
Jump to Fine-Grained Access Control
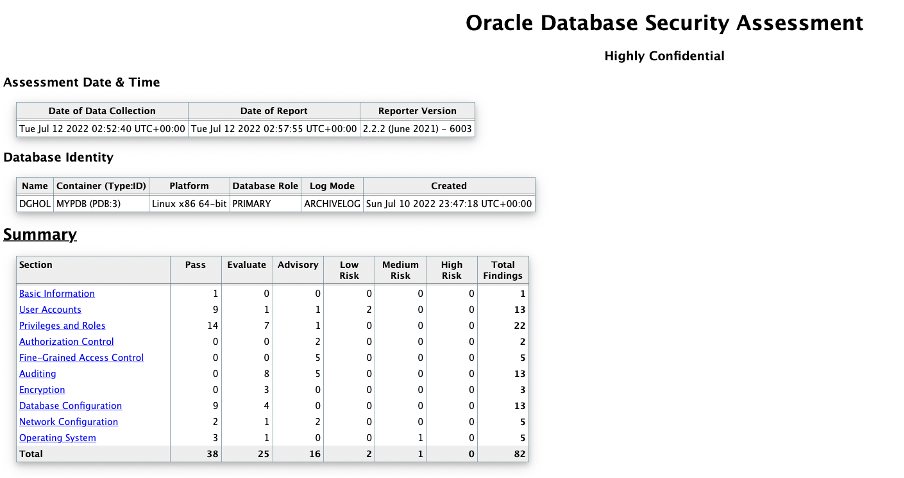(x=81, y=358)
